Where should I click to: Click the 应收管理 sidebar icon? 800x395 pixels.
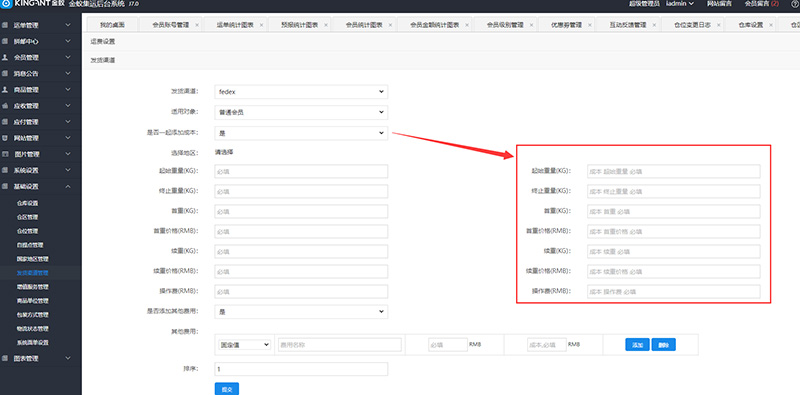tap(5, 106)
